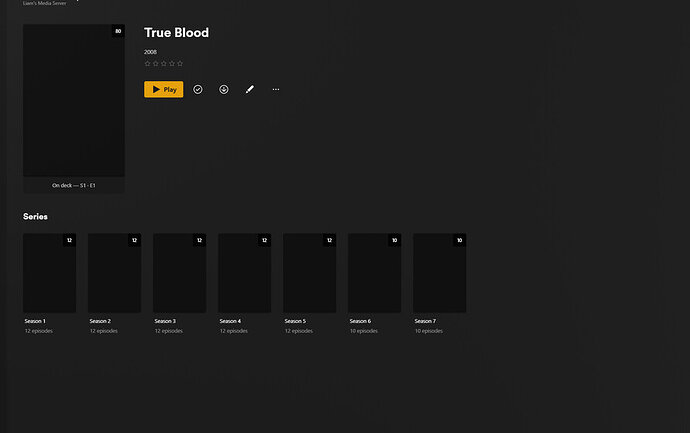Open the Season 7 poster
690x433 pixels.
[440, 273]
